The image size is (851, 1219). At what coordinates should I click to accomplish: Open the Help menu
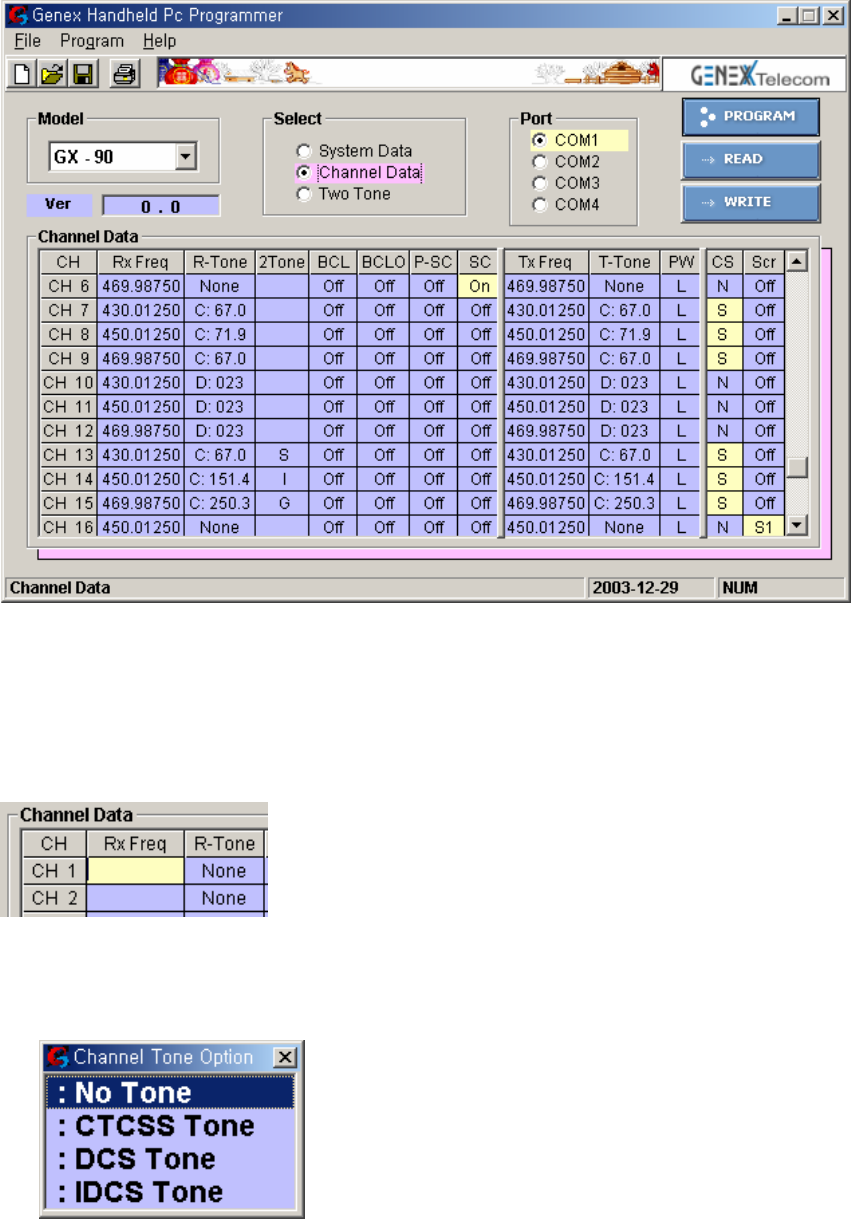(x=159, y=41)
